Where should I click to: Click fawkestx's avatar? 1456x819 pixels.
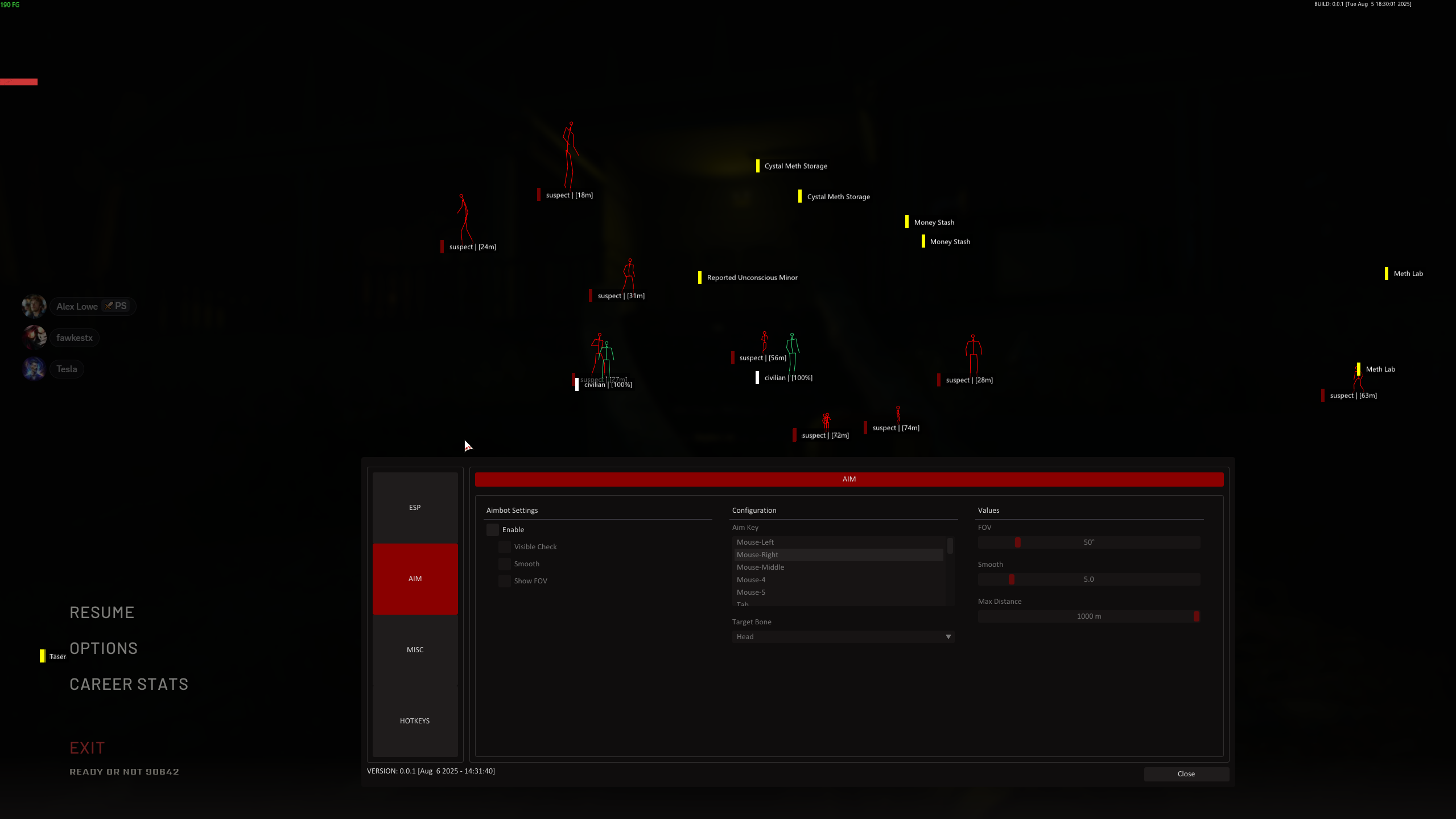[x=34, y=338]
